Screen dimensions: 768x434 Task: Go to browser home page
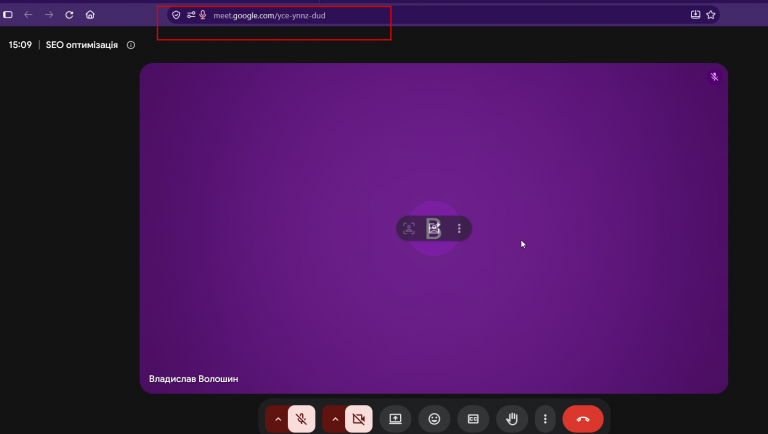point(90,15)
